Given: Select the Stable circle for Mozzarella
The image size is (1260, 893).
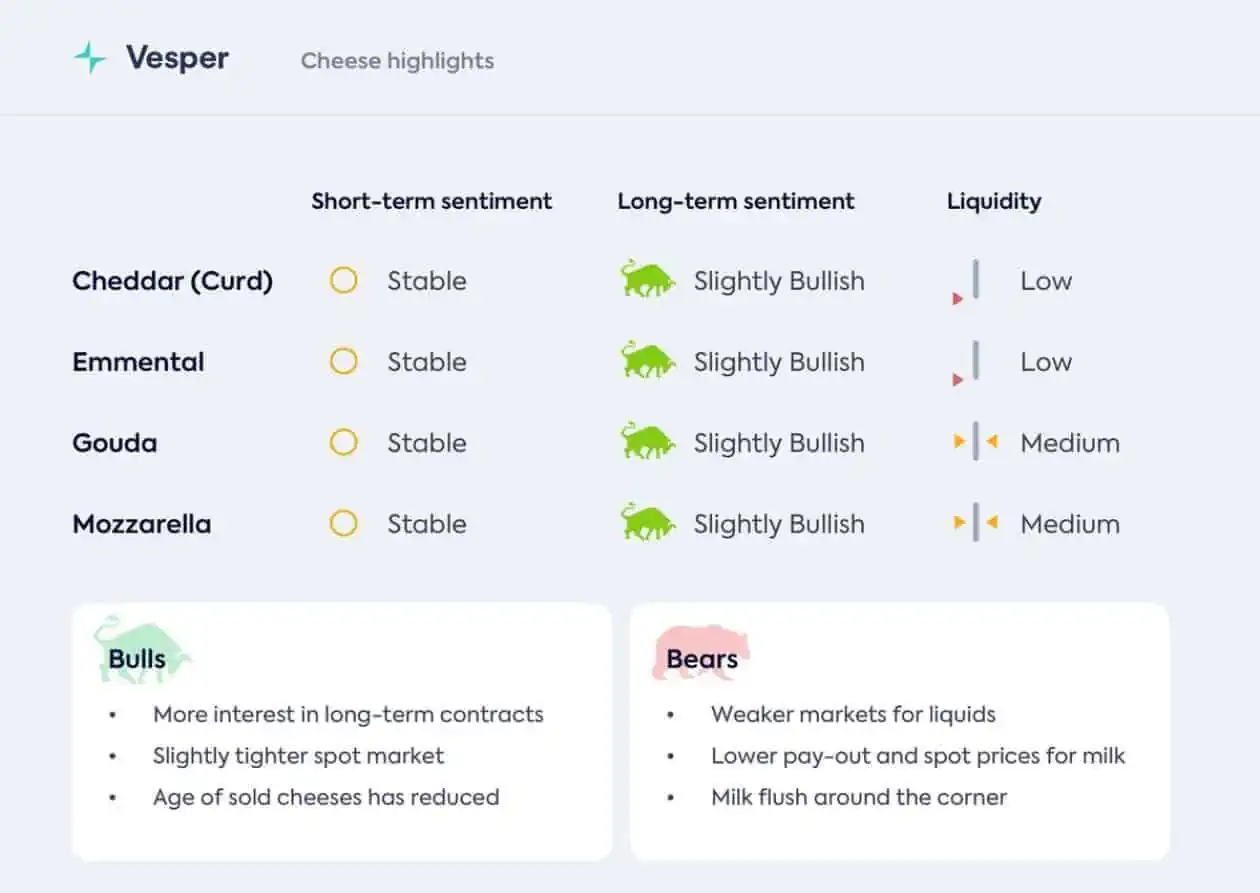Looking at the screenshot, I should coord(343,523).
